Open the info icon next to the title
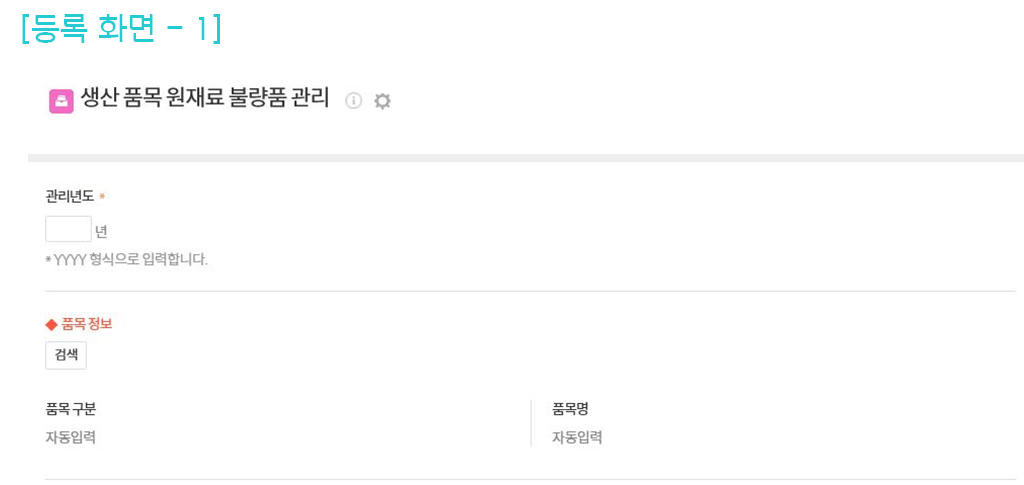 pyautogui.click(x=352, y=100)
